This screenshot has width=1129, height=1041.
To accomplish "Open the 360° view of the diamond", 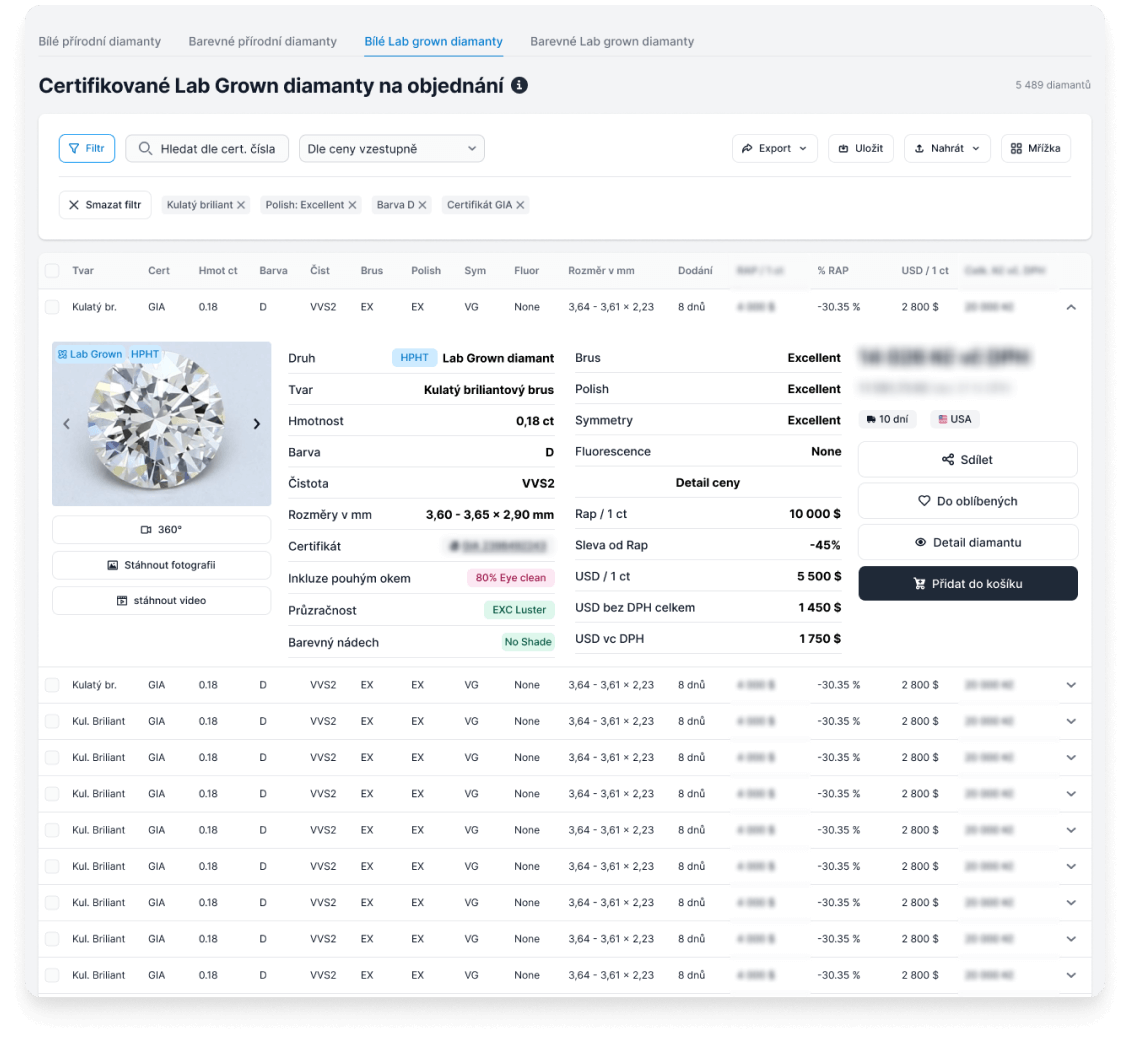I will [161, 530].
